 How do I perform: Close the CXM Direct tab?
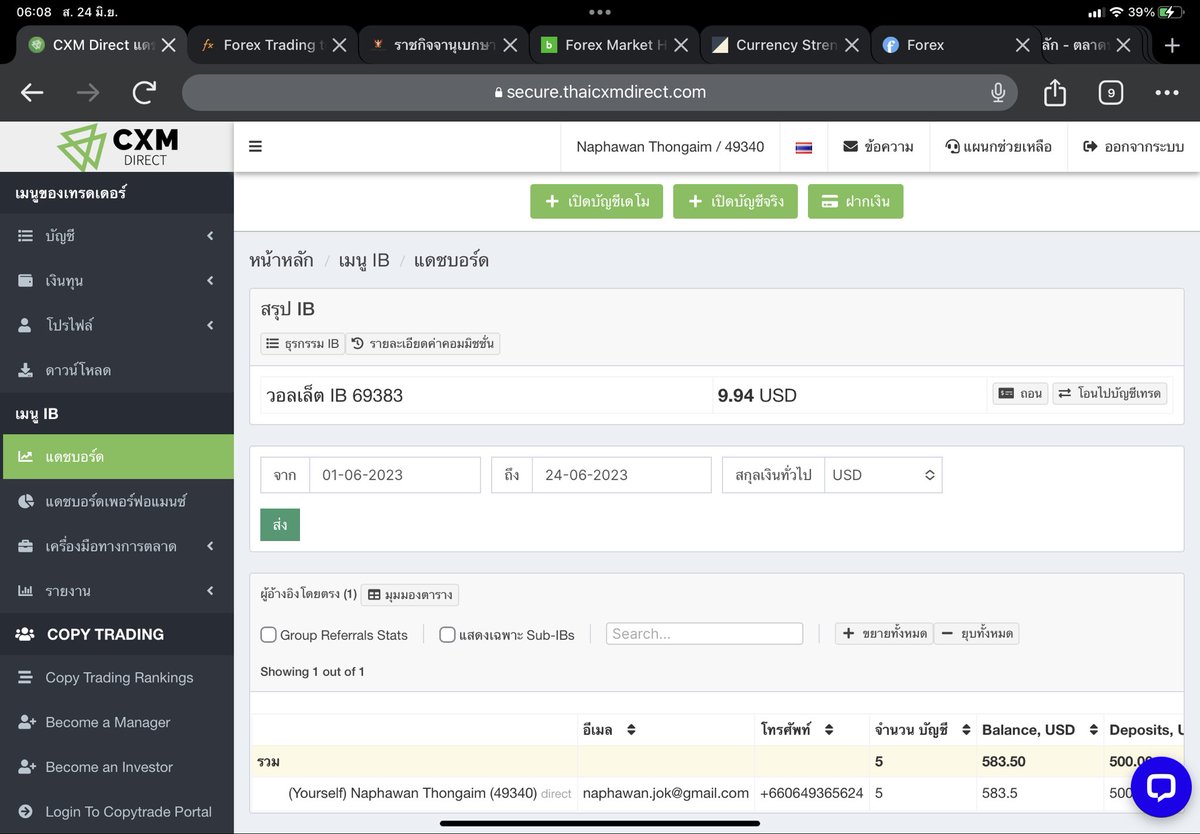[168, 45]
